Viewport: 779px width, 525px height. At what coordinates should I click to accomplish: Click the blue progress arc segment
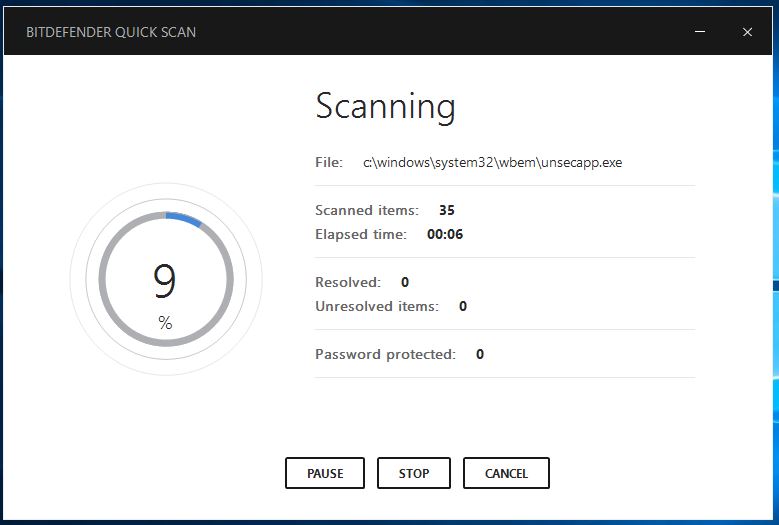pos(184,217)
